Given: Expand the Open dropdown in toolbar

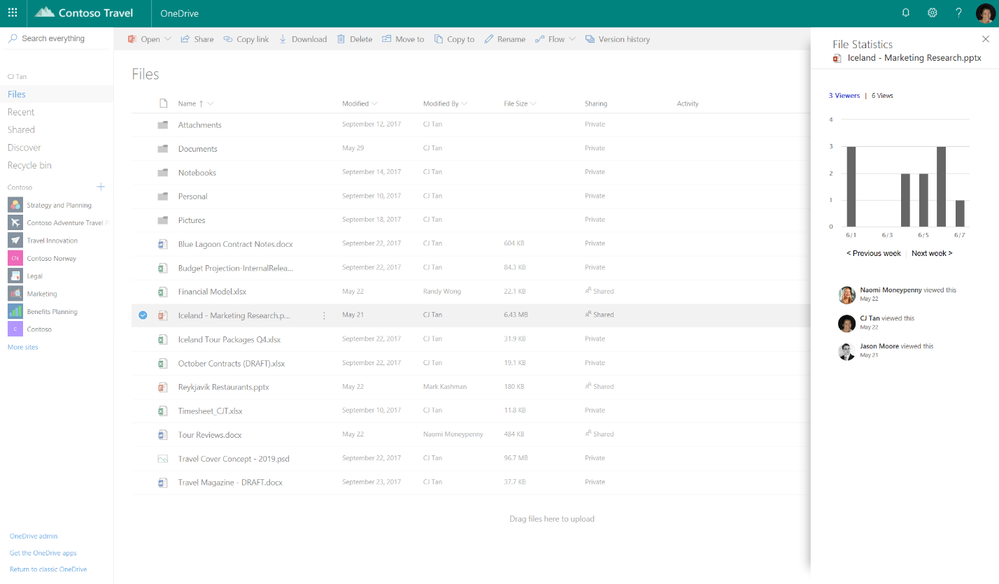Looking at the screenshot, I should tap(168, 39).
